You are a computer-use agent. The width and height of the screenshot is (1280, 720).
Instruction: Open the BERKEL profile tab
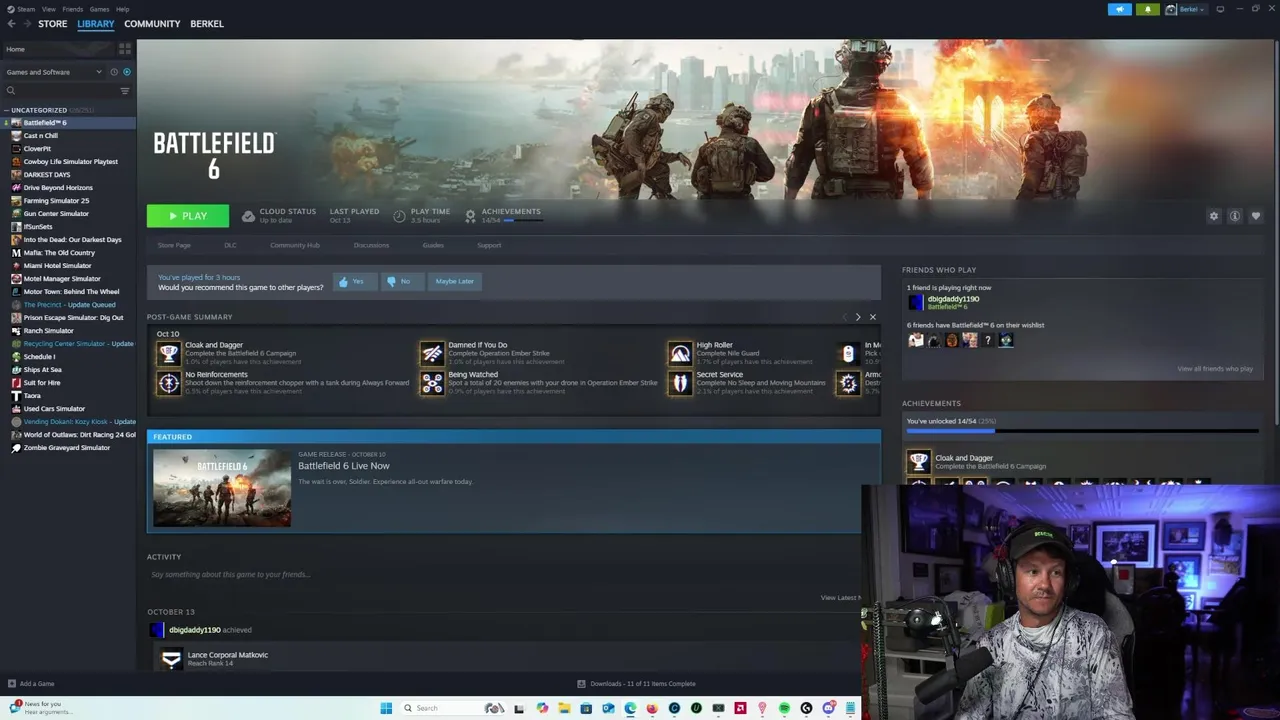tap(207, 24)
